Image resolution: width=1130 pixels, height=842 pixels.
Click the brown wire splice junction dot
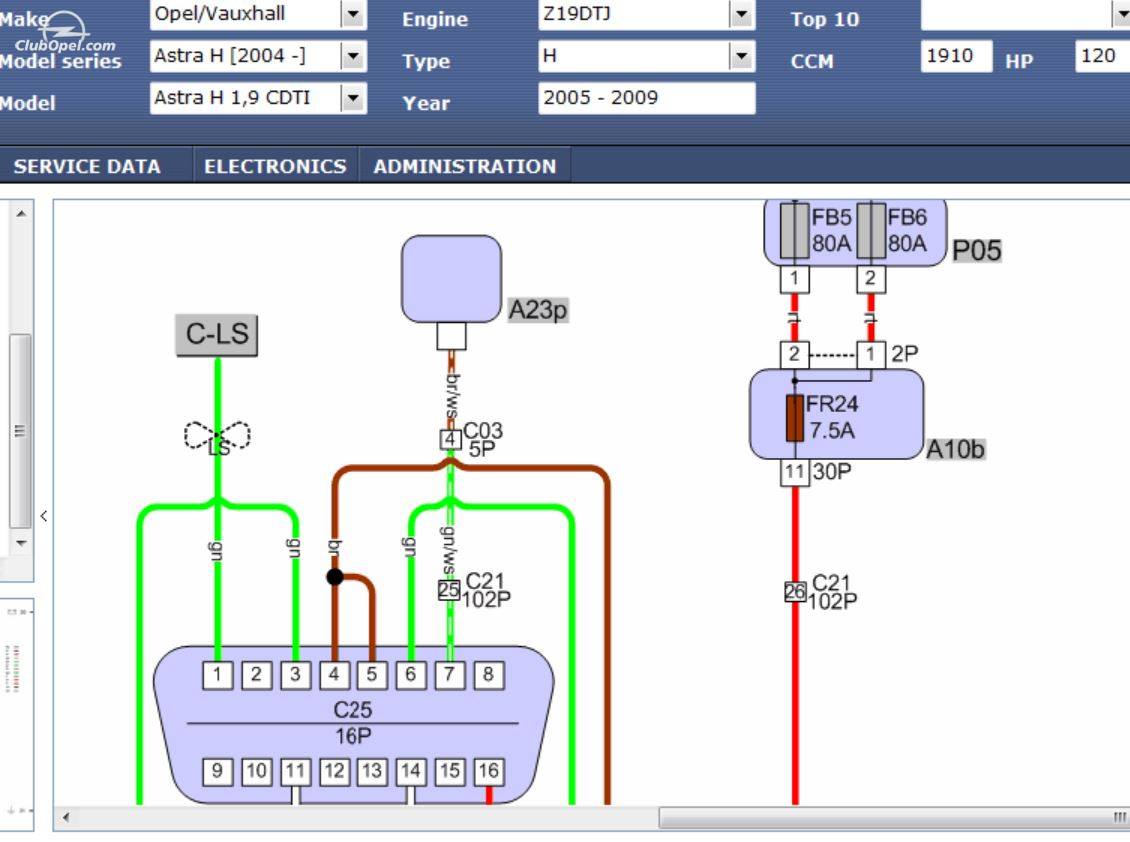(334, 577)
